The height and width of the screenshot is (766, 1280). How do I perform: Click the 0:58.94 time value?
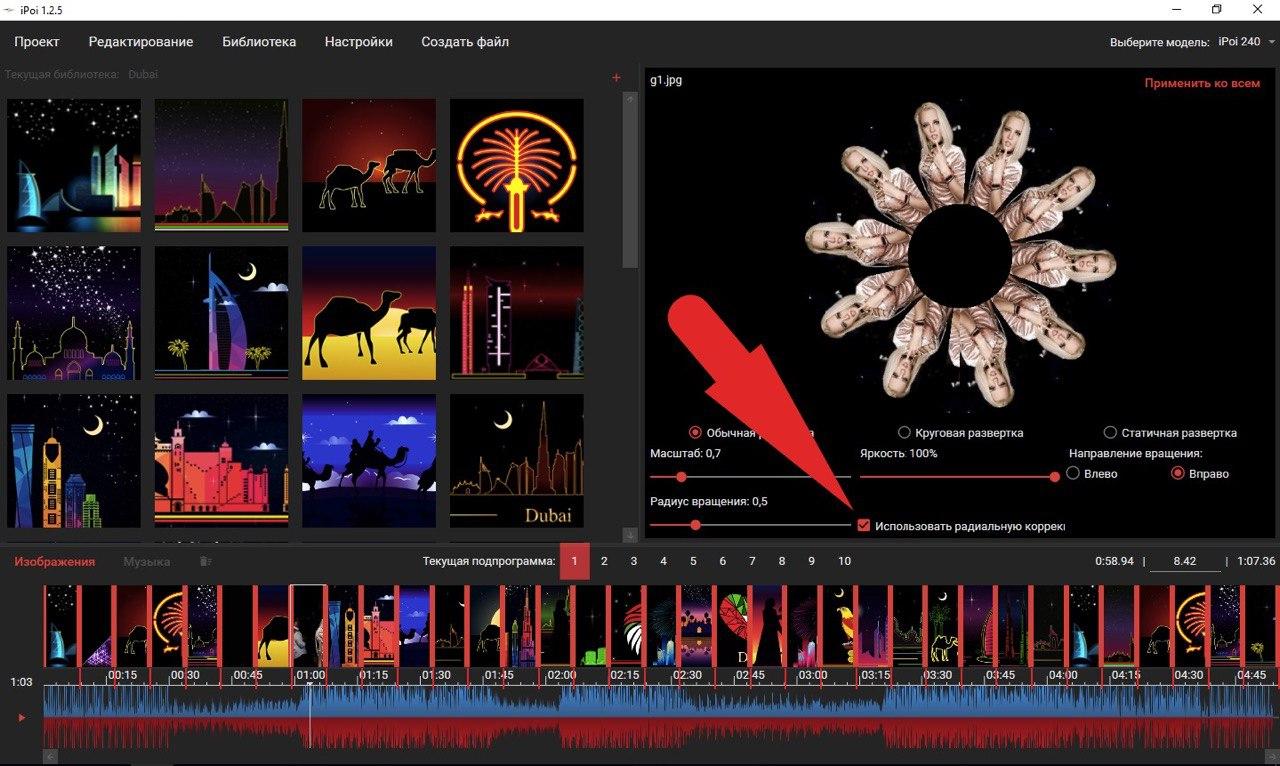(1114, 562)
